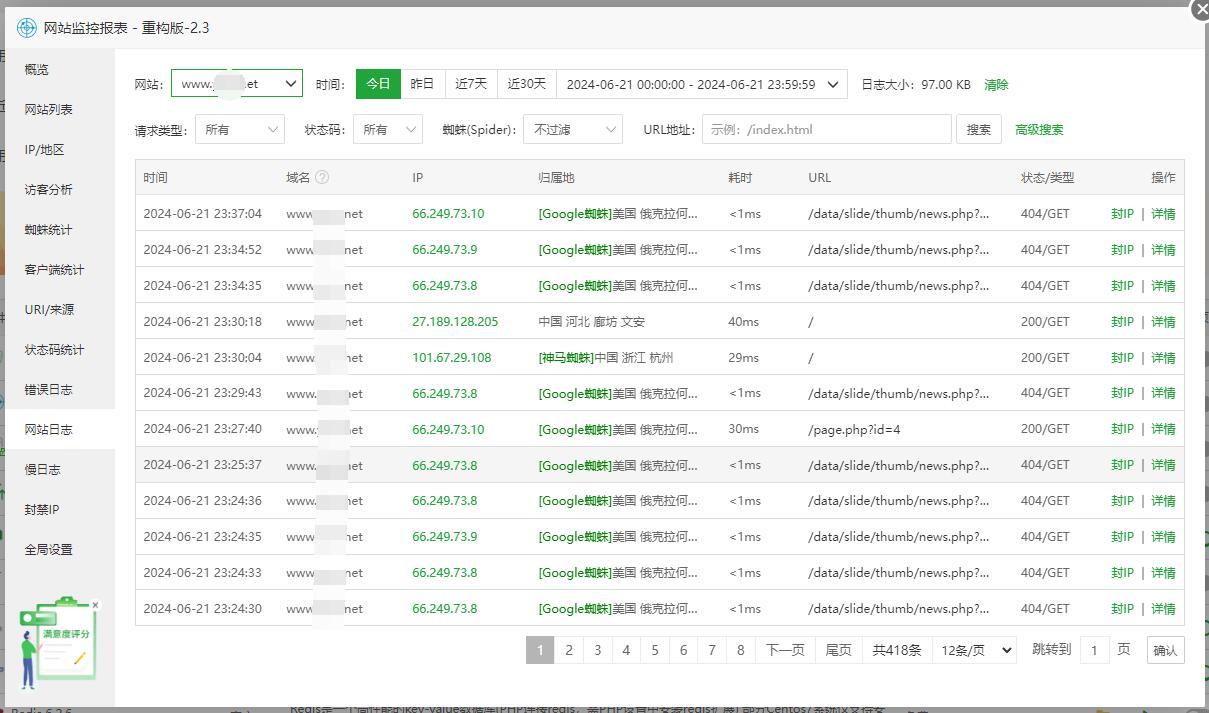Open the 12条/页 page size dropdown
This screenshot has height=713, width=1209.
coord(974,650)
